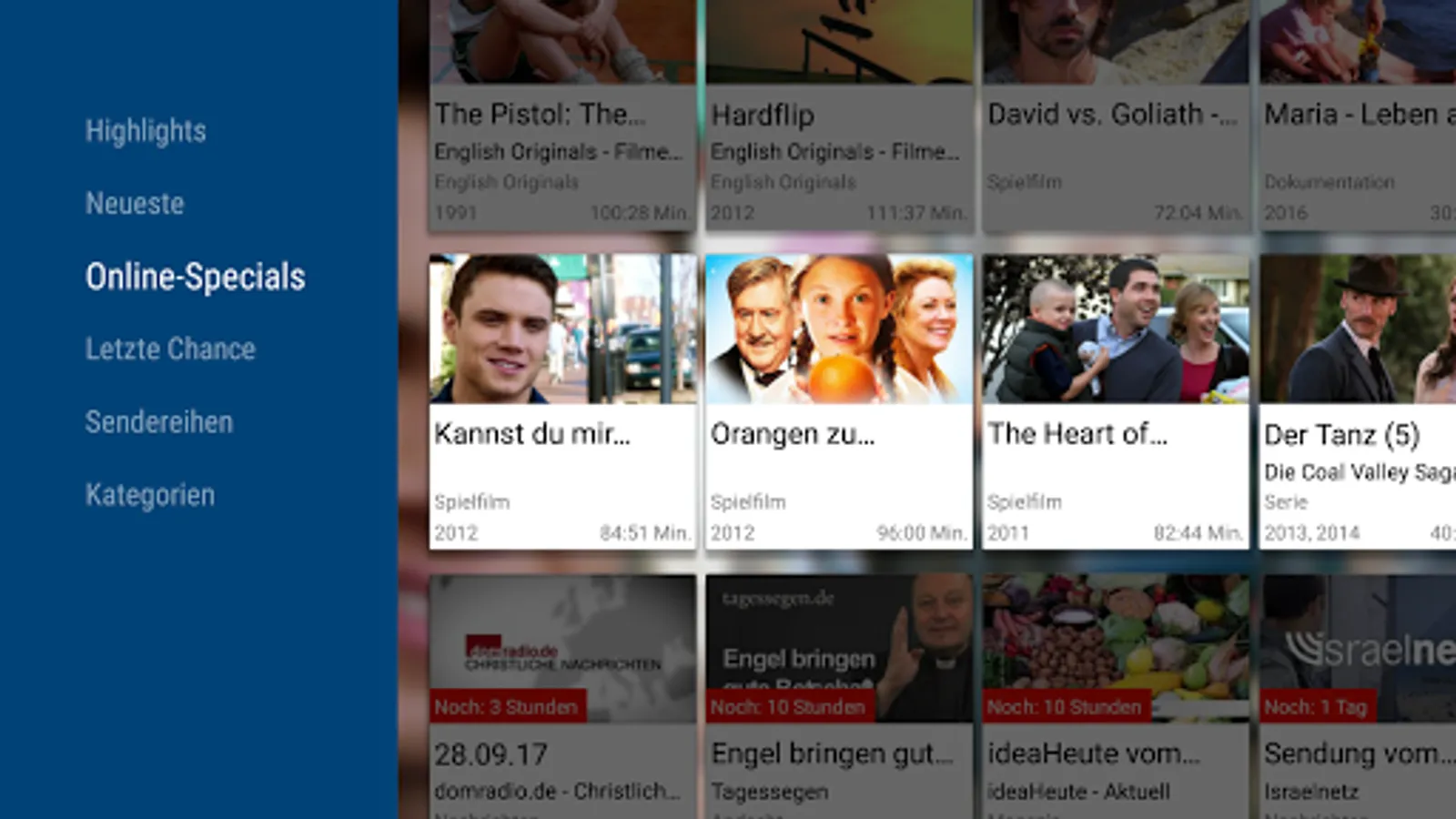This screenshot has width=1456, height=819.
Task: Click the 'Maria - Leben' title
Action: pos(1360,114)
